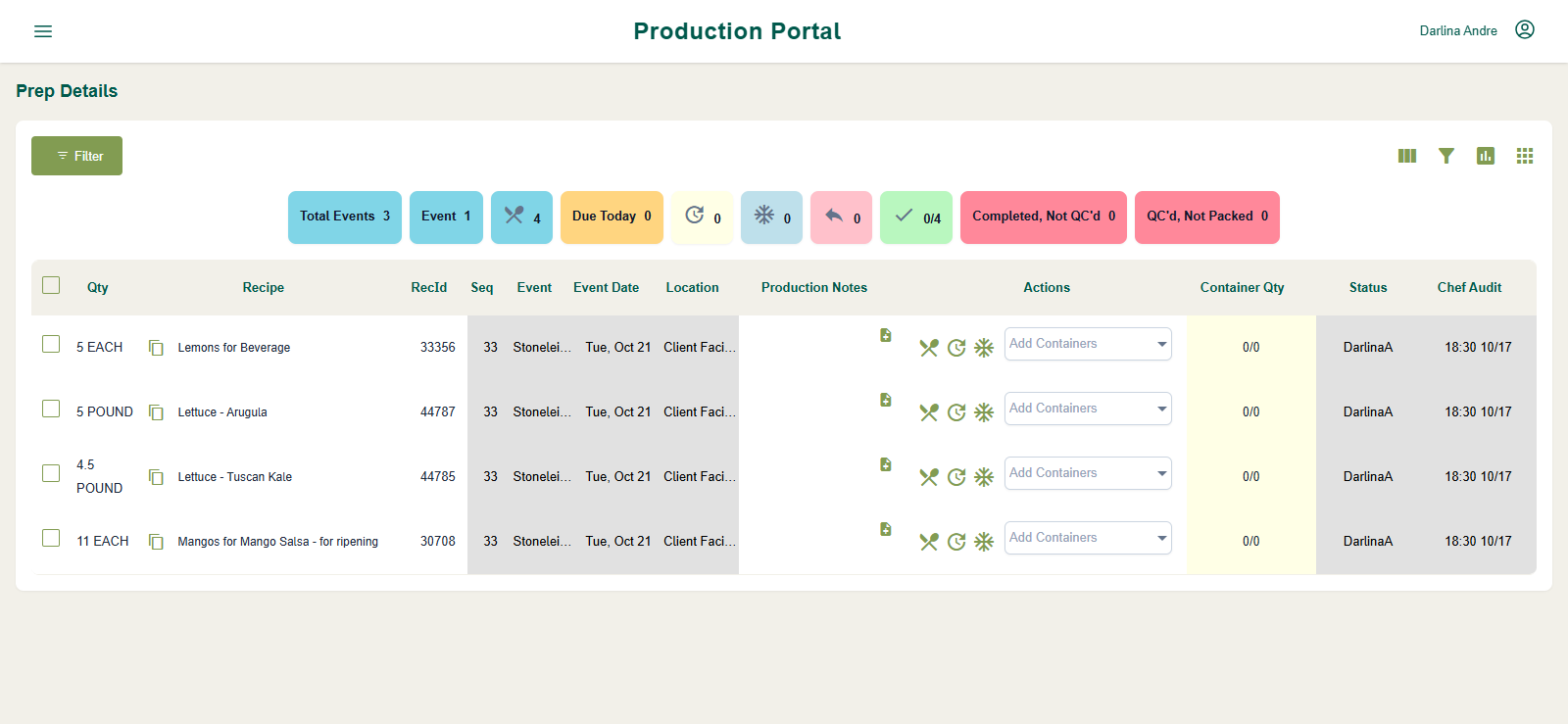The width and height of the screenshot is (1568, 724).
Task: Tick the Lettuce - Arugula row checkbox
Action: pos(51,409)
